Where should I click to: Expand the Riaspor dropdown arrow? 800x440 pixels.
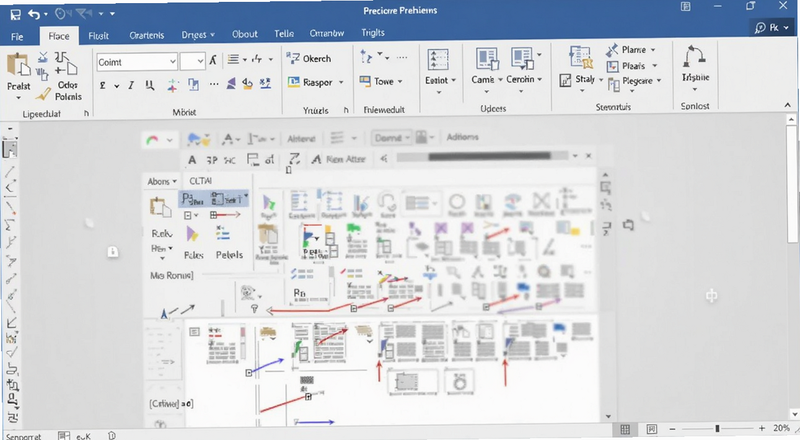pos(341,82)
